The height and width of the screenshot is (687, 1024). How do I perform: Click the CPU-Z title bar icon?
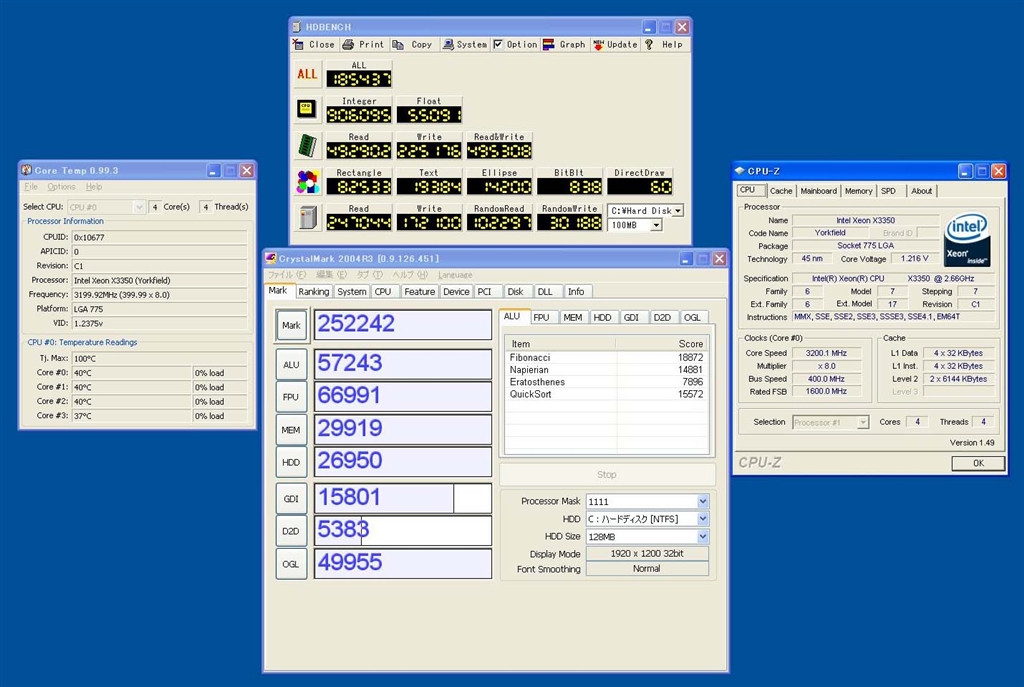click(x=740, y=171)
